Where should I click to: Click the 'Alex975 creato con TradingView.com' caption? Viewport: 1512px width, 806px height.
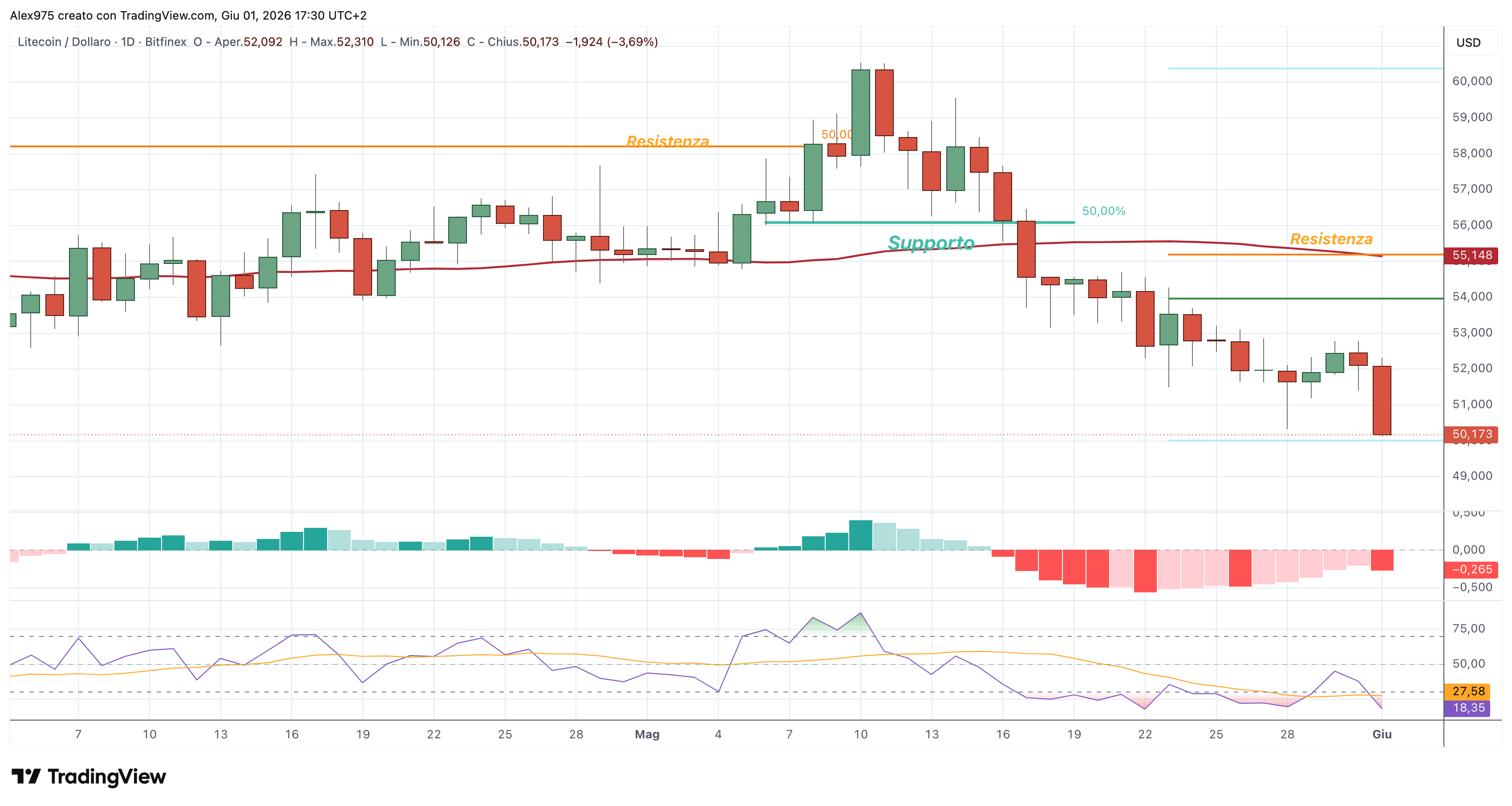tap(112, 16)
